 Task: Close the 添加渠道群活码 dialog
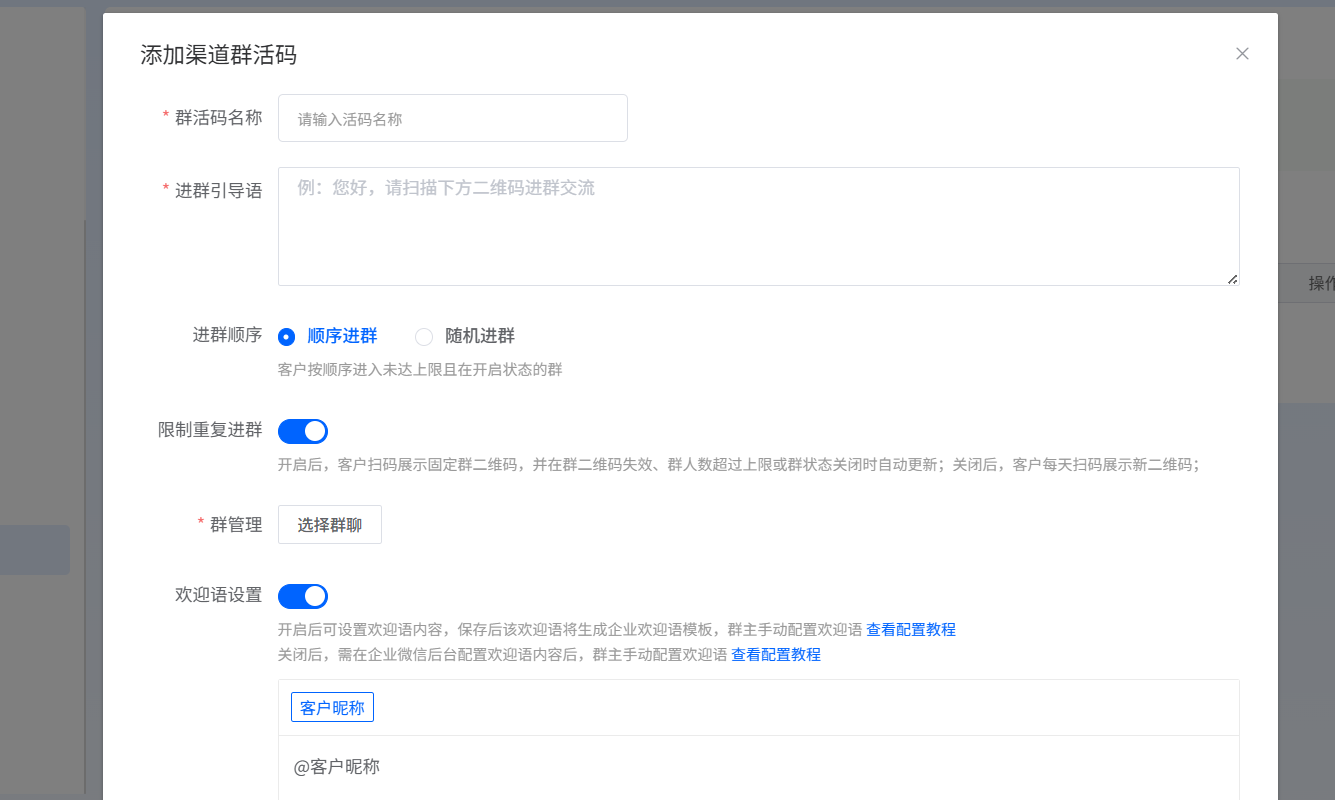[x=1242, y=54]
